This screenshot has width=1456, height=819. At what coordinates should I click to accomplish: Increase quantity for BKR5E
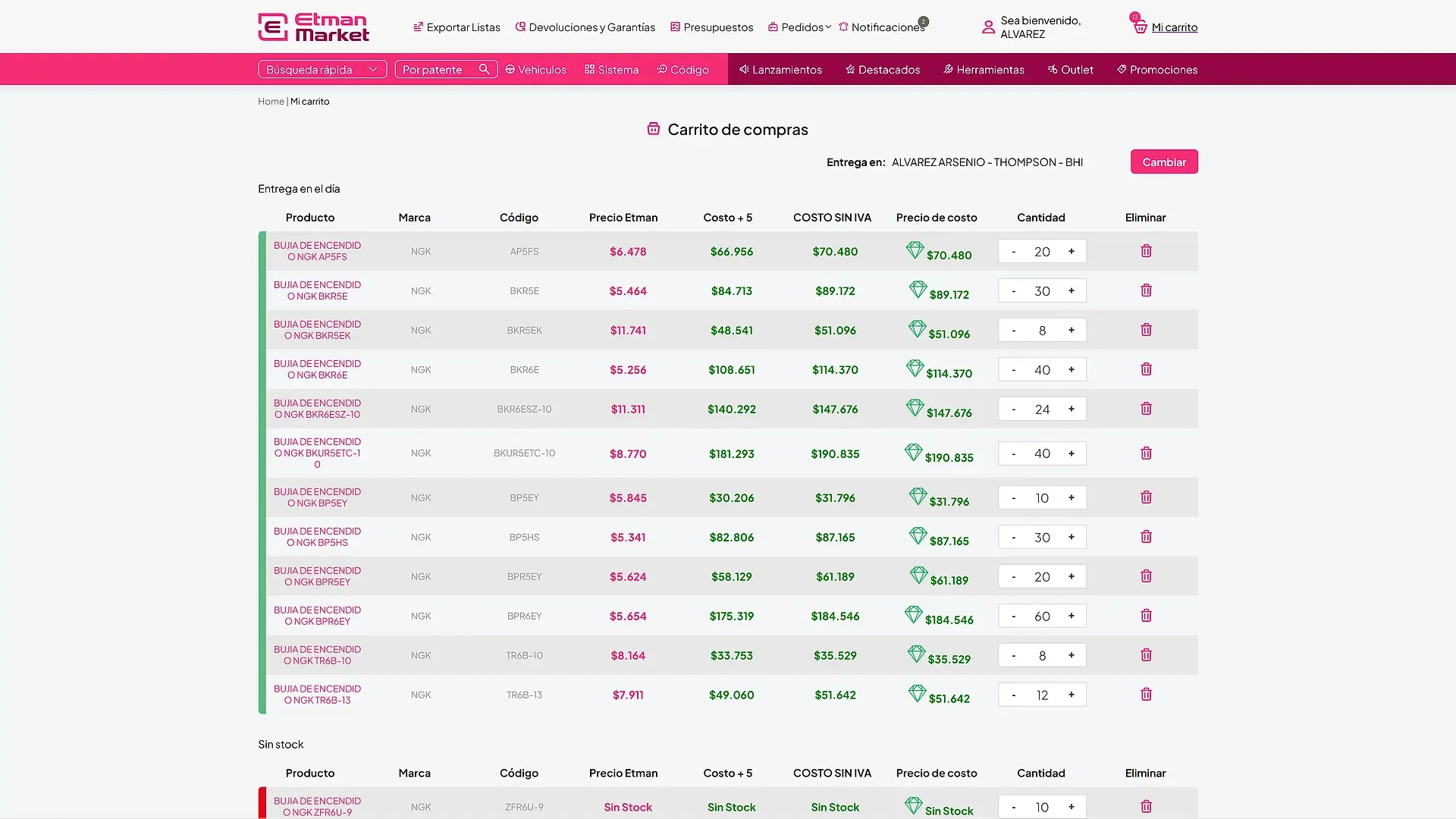[1071, 290]
